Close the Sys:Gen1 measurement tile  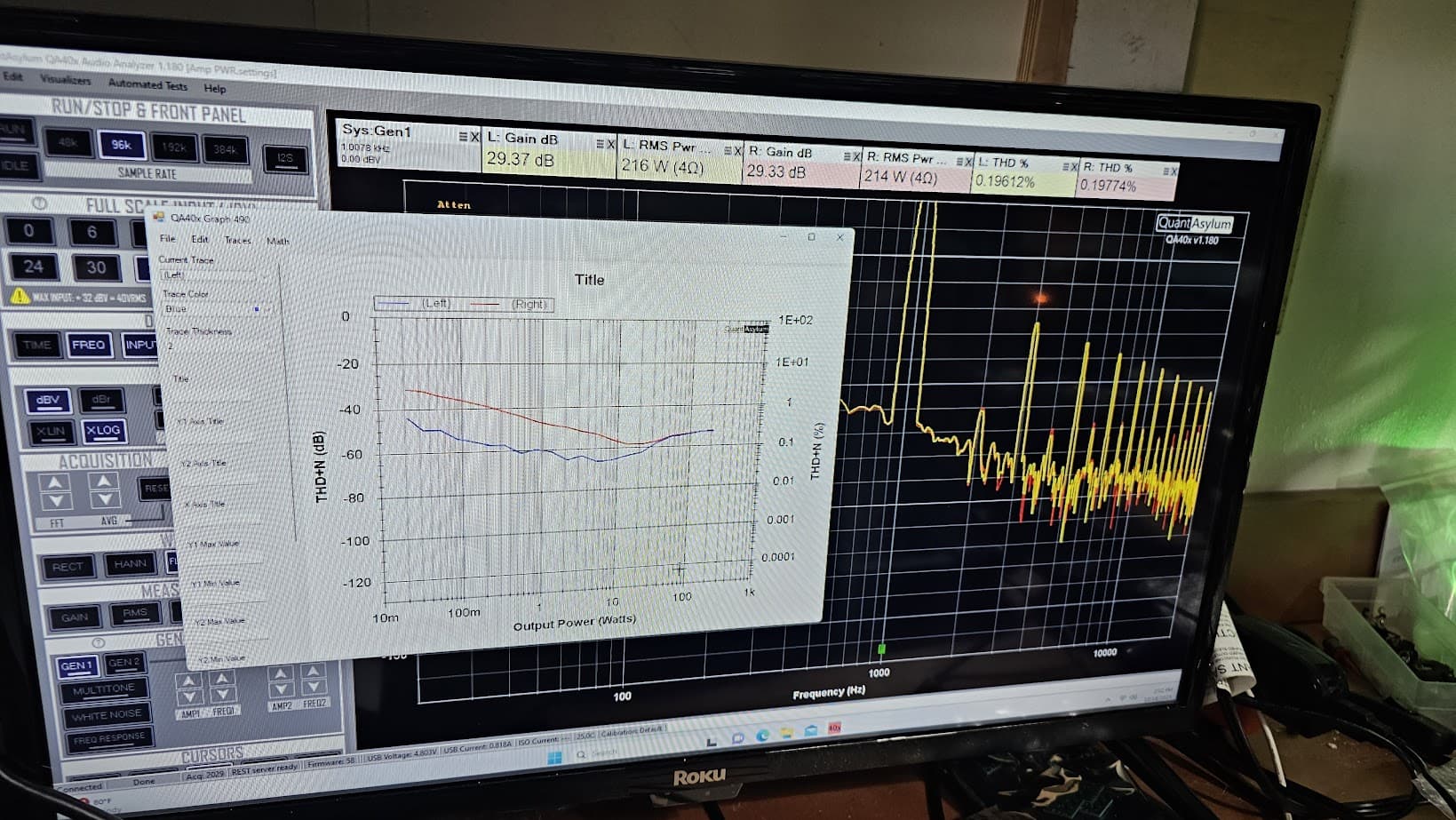tap(474, 137)
